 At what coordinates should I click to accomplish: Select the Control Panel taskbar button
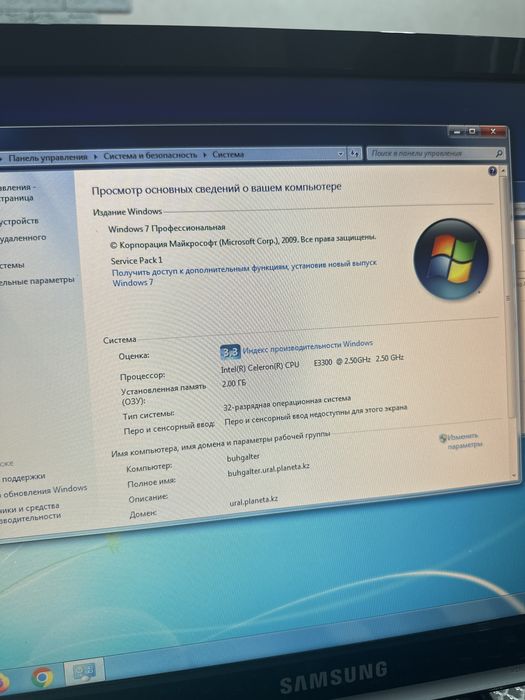tap(84, 671)
